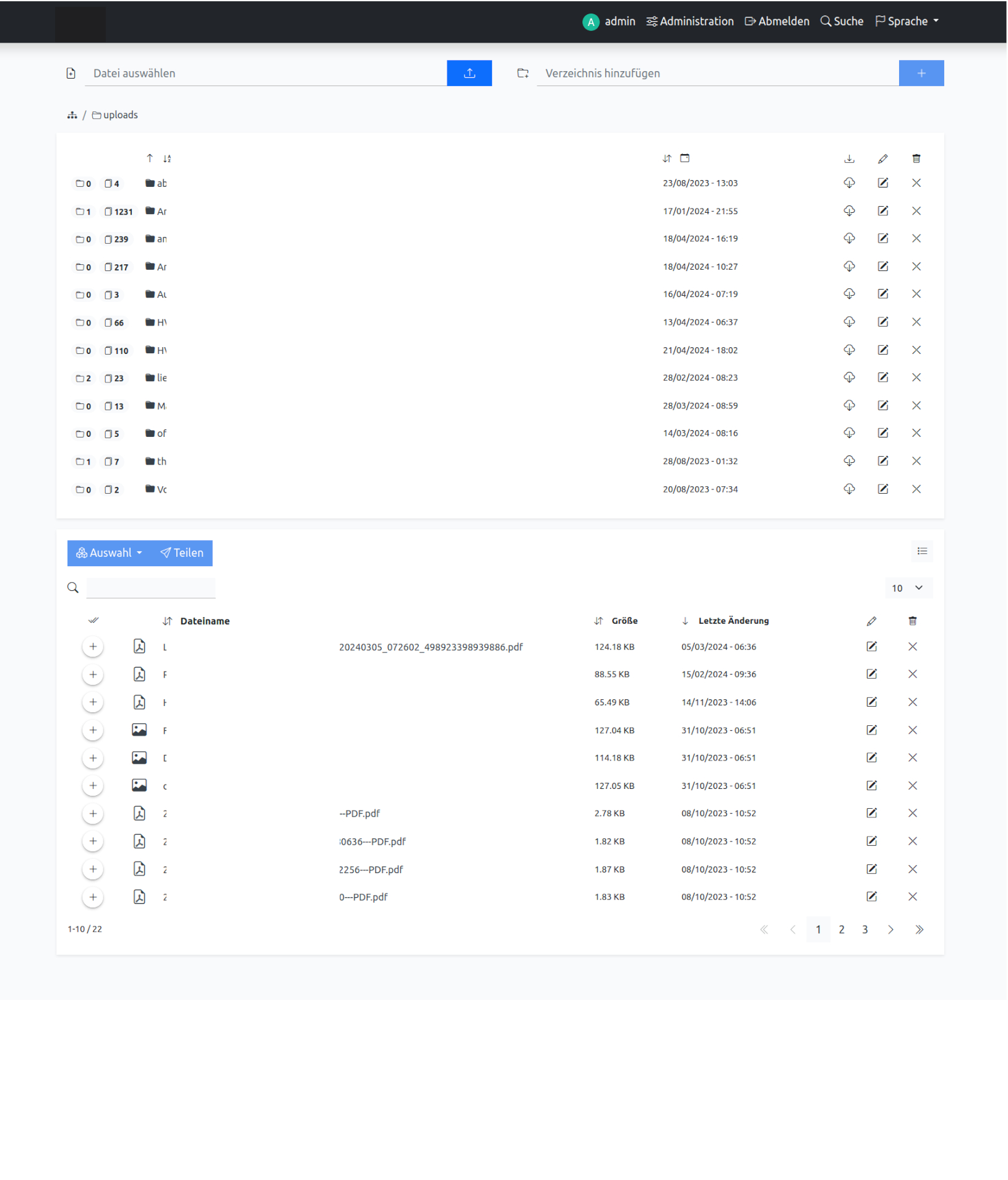Open Suche in the top navigation

pos(842,21)
